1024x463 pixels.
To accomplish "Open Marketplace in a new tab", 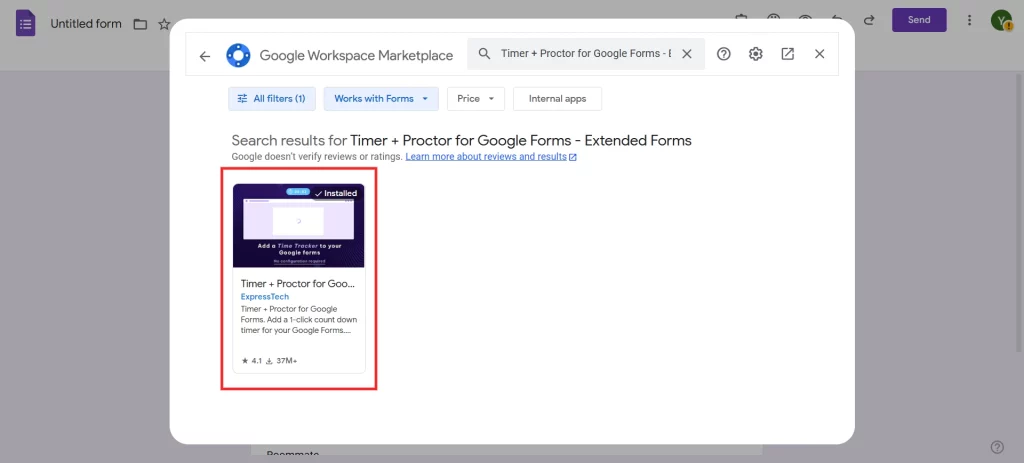I will click(x=788, y=54).
